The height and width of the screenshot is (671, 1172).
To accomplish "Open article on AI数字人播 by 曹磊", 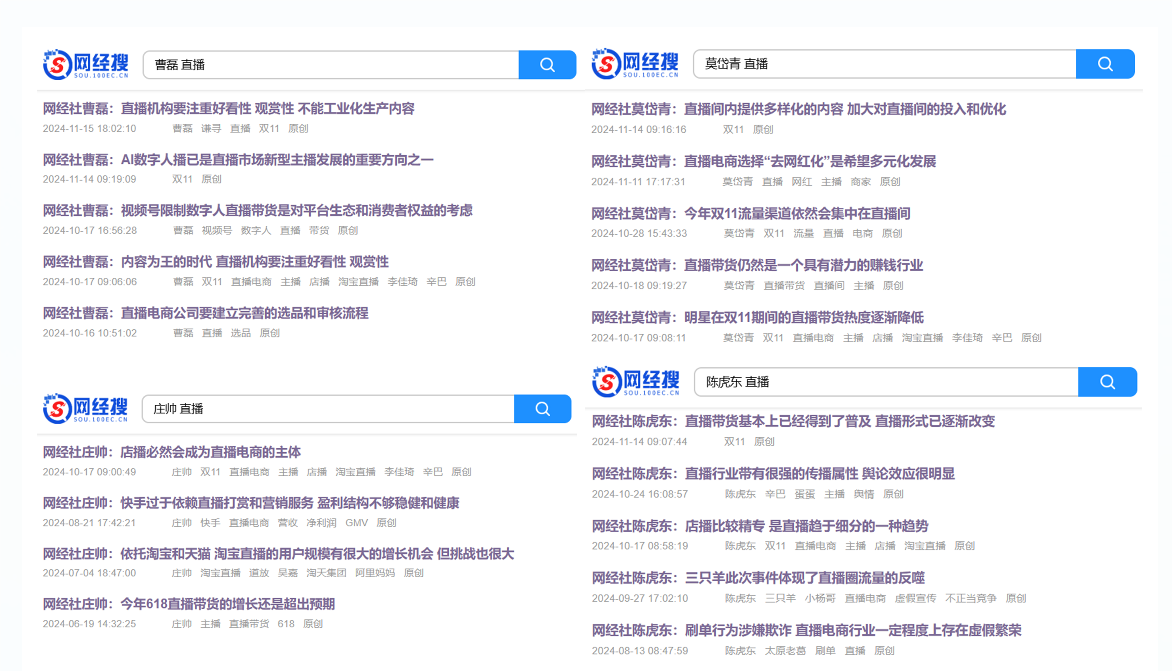I will coord(238,159).
